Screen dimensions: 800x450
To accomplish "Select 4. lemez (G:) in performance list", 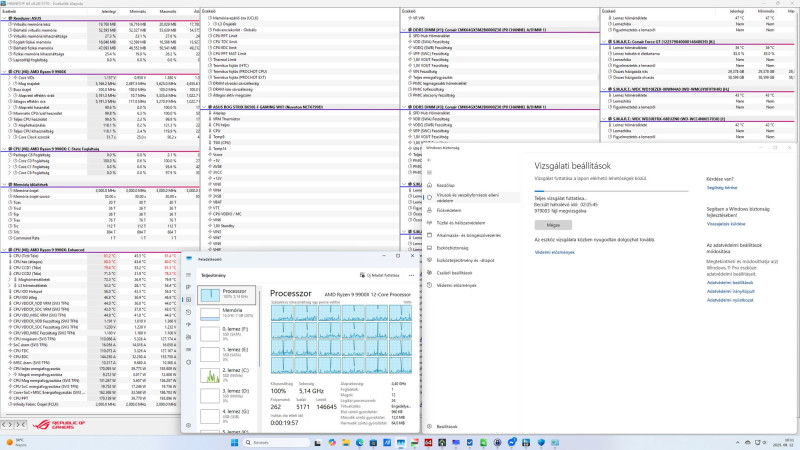I will click(x=227, y=415).
